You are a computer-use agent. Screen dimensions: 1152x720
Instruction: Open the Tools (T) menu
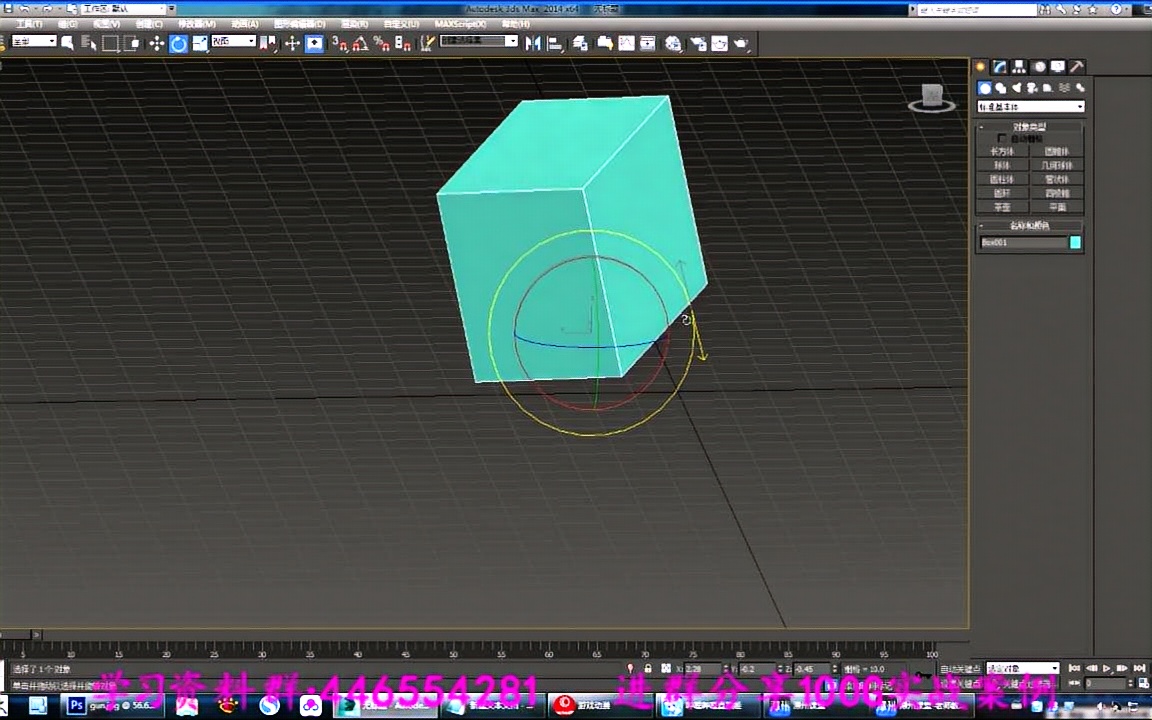point(29,24)
